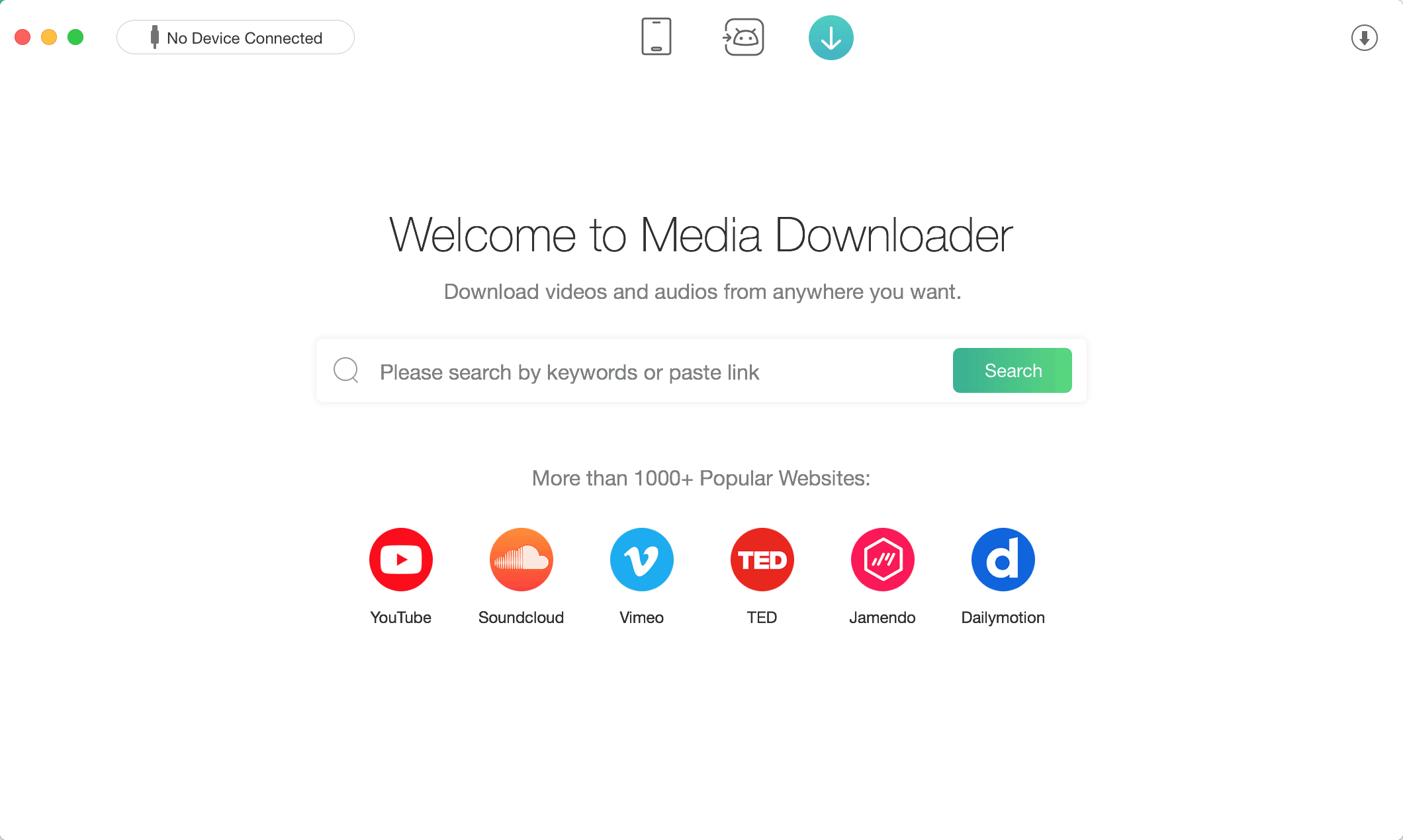Screen dimensions: 1403x840
Task: Click the Vimeo label text
Action: click(x=641, y=617)
